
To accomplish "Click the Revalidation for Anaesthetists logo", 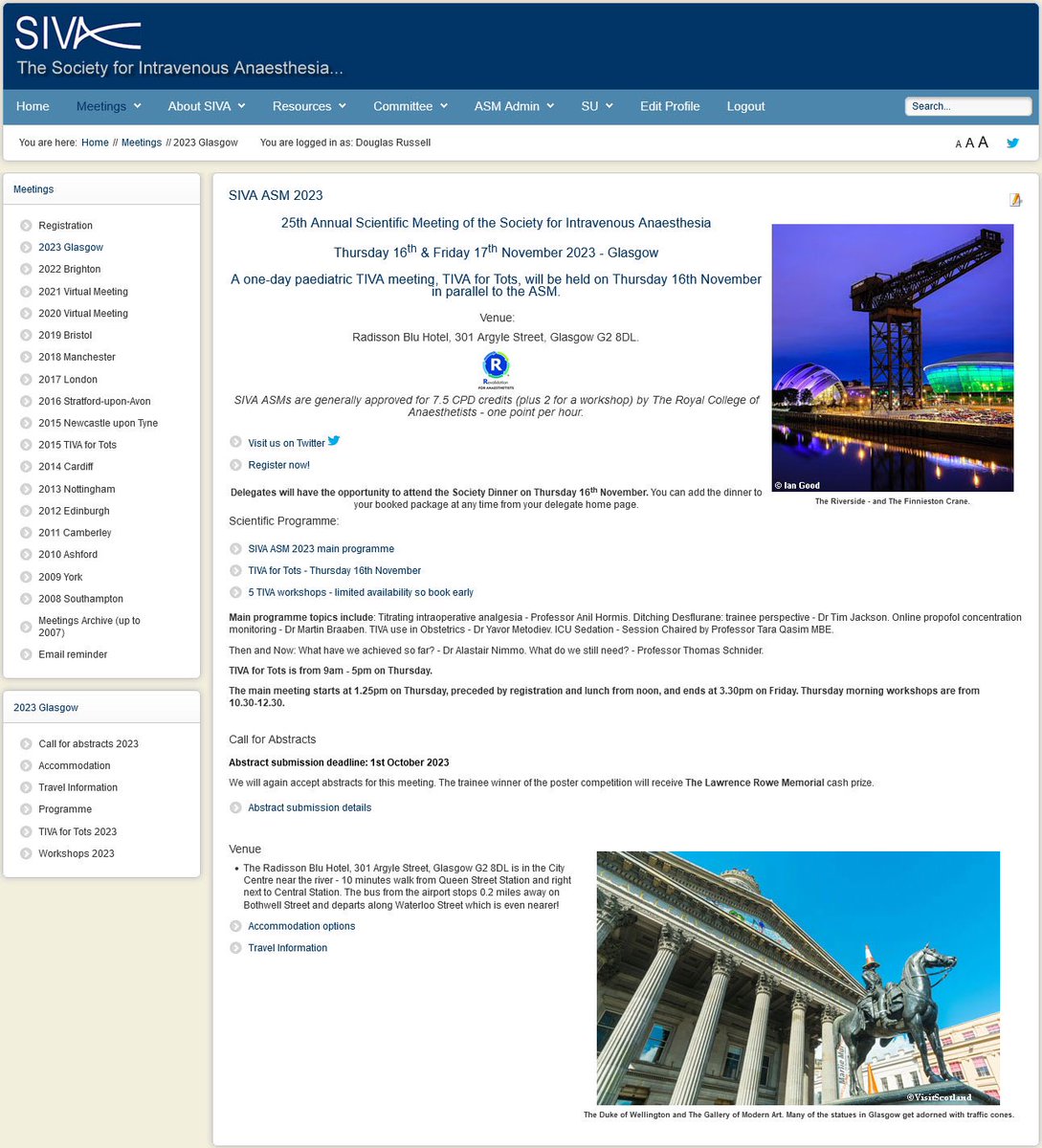I will click(x=496, y=369).
